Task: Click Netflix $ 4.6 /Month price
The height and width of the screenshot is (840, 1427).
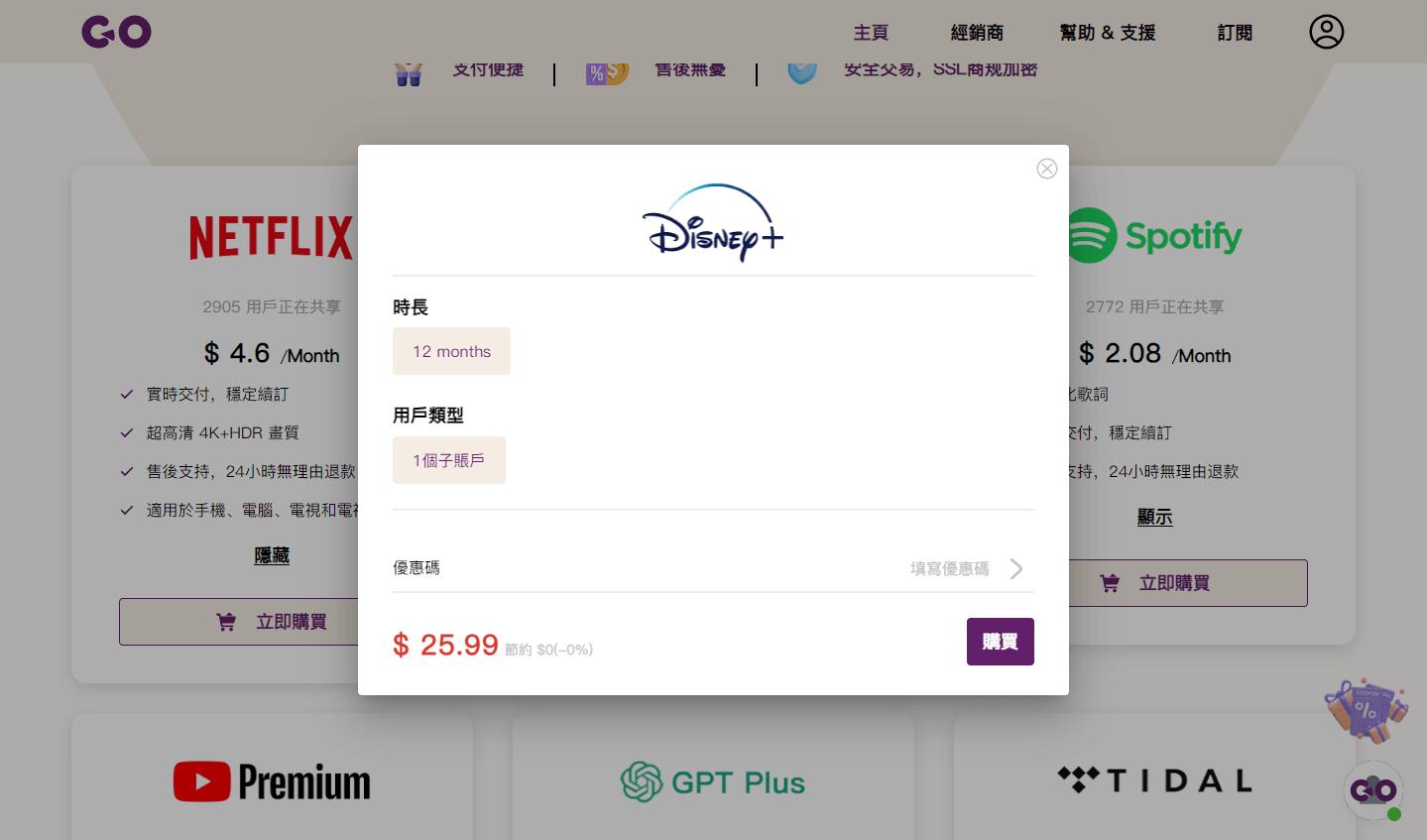Action: [x=272, y=353]
